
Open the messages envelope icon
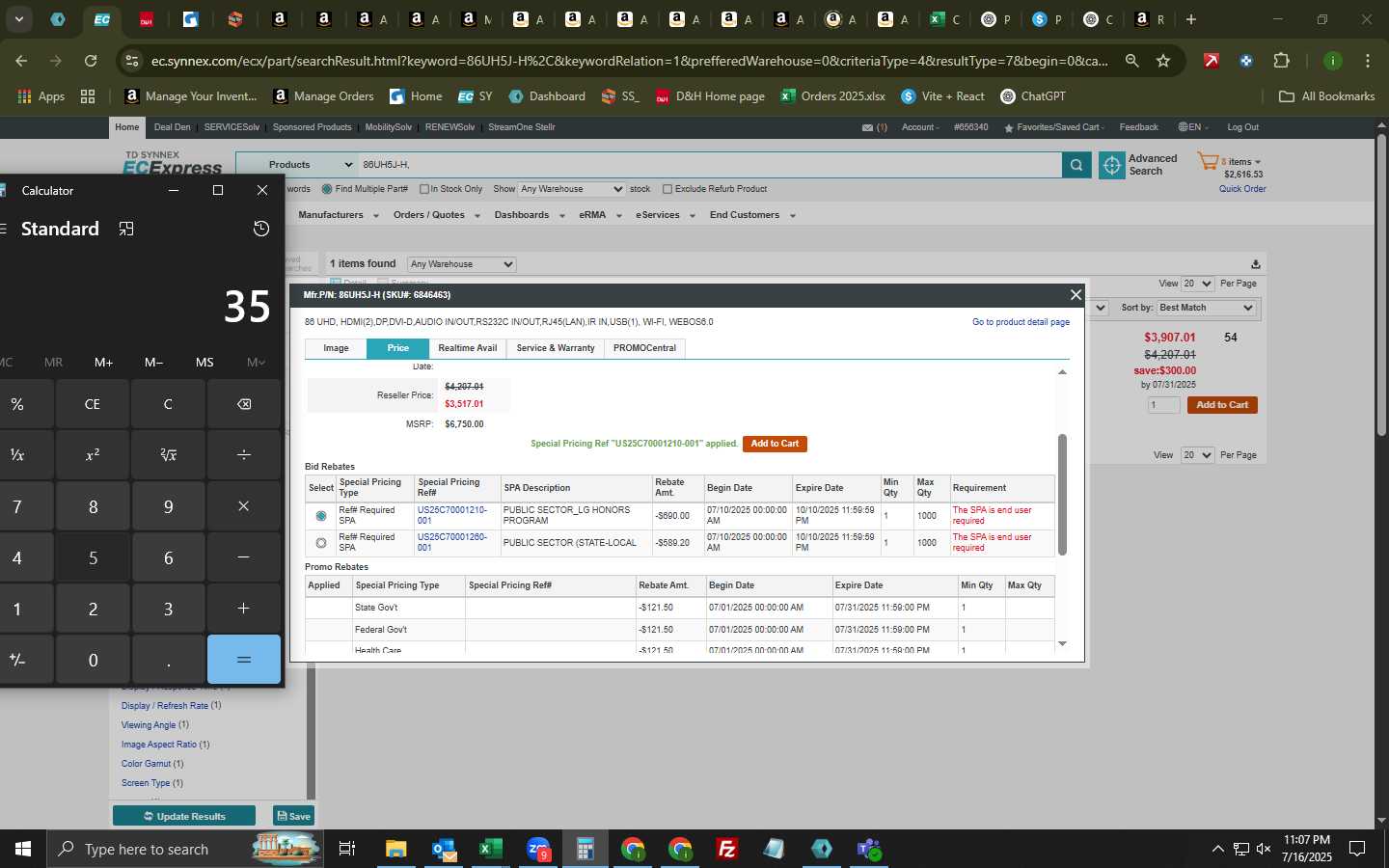click(867, 127)
